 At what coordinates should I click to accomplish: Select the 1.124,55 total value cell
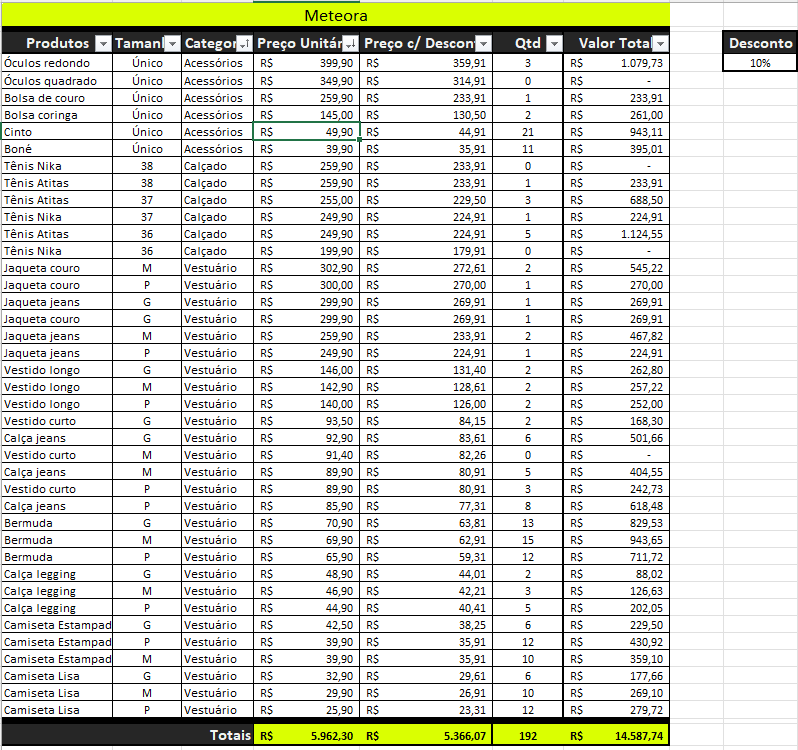pos(616,234)
